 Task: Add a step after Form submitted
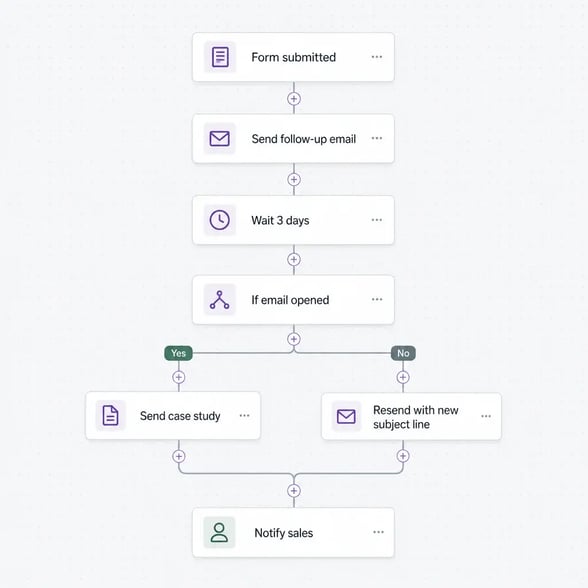click(294, 99)
